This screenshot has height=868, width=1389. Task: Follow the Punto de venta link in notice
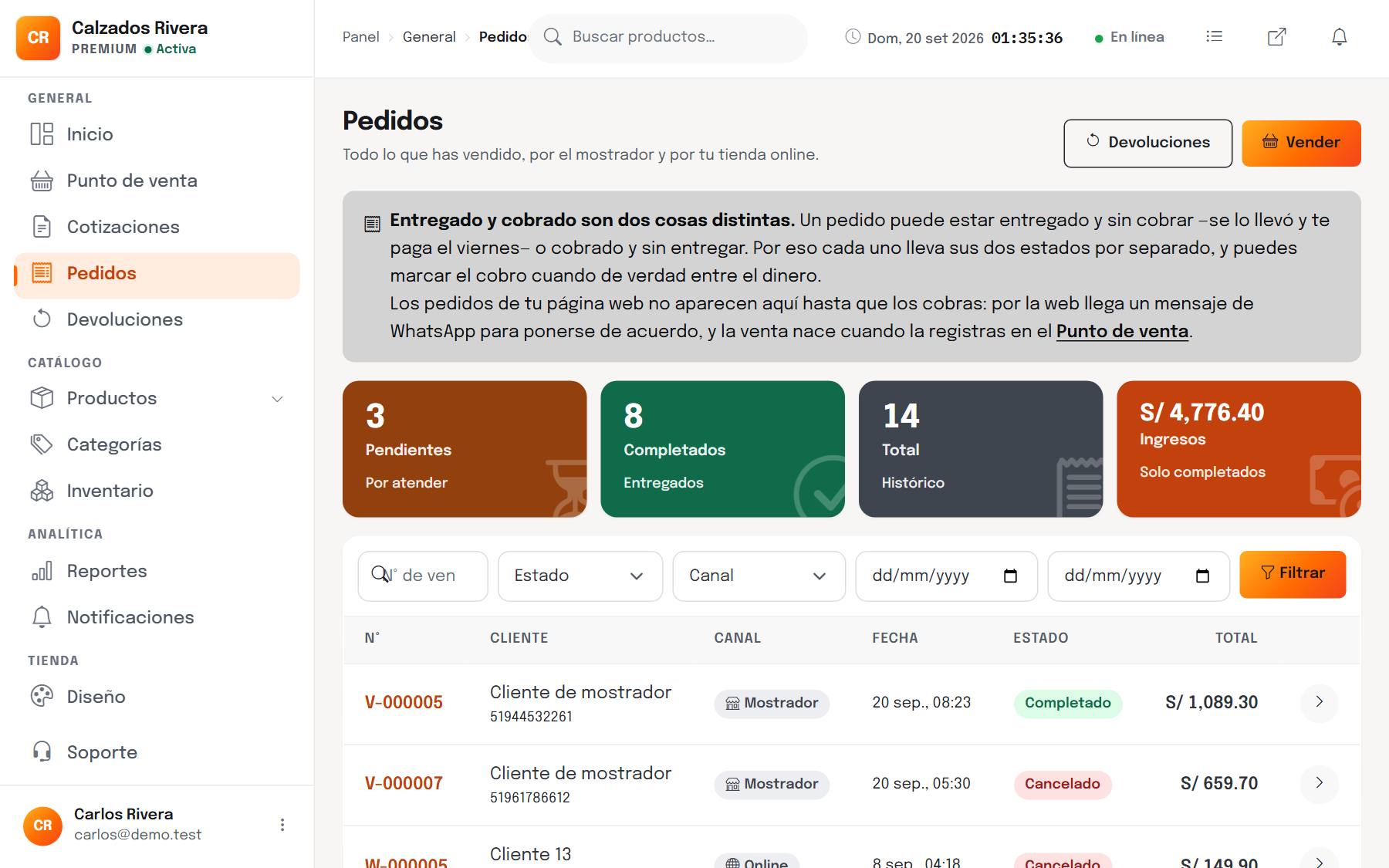click(1122, 331)
